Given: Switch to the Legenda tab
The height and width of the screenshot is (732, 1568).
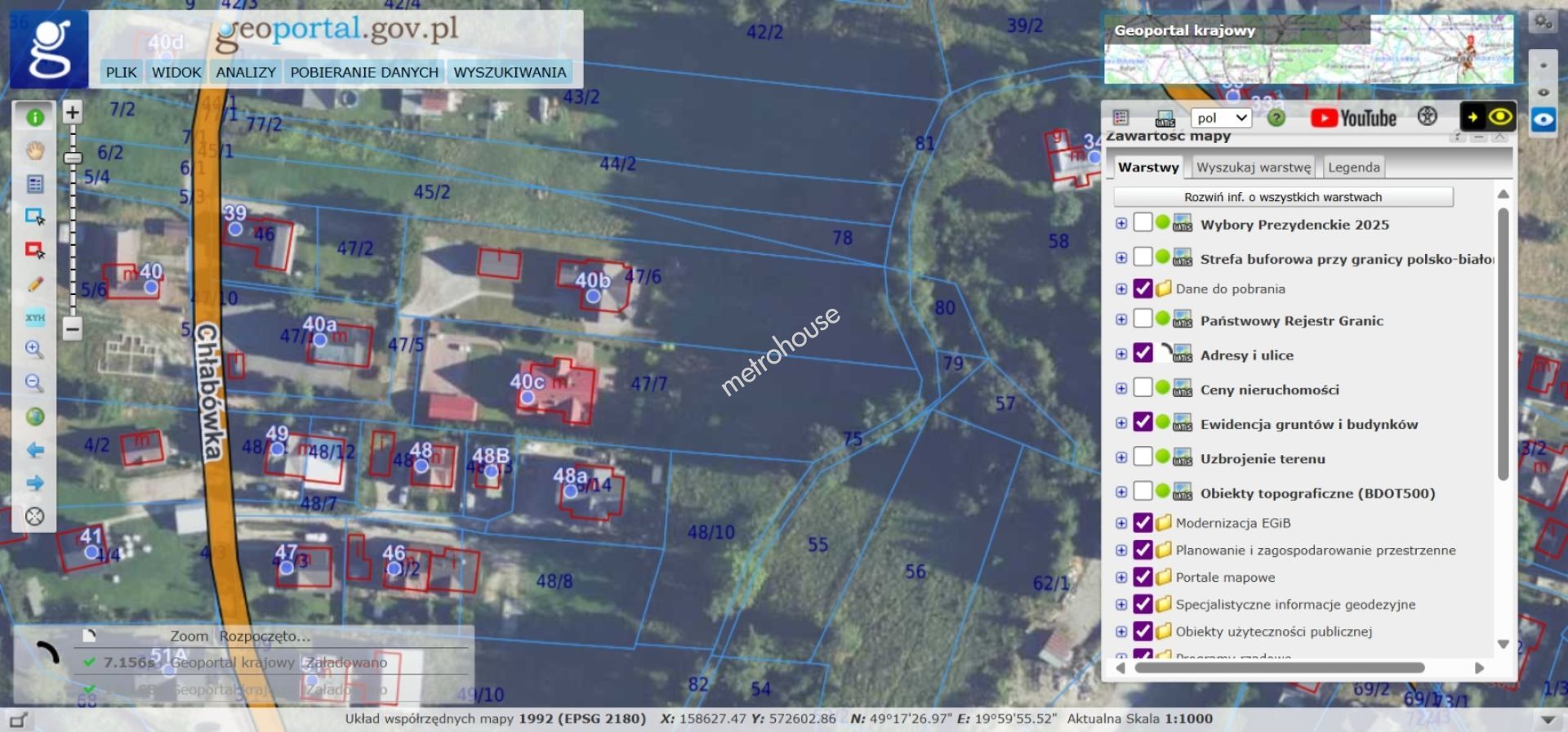Looking at the screenshot, I should click(1353, 167).
